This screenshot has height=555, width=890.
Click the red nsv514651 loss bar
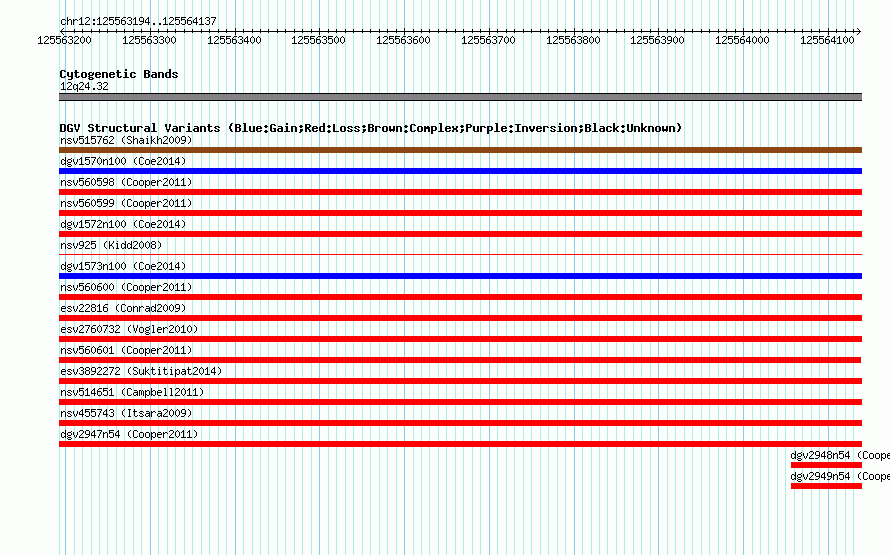point(460,402)
